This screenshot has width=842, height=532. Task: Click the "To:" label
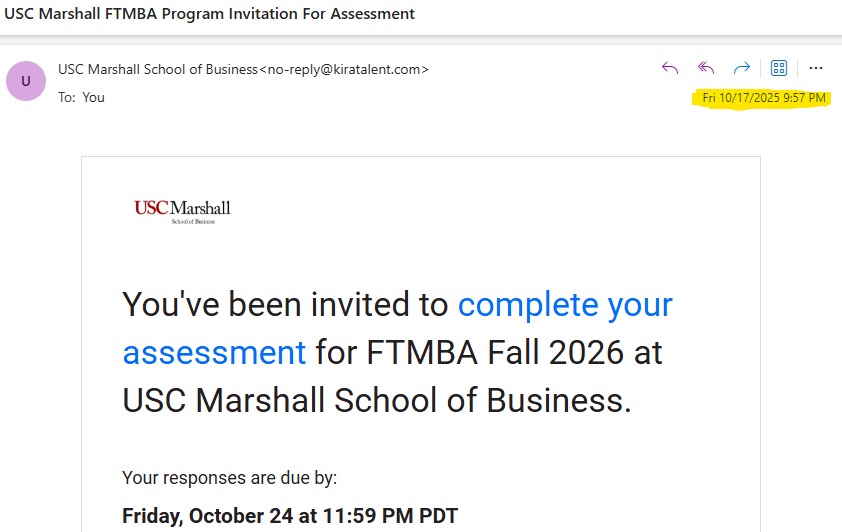(66, 97)
